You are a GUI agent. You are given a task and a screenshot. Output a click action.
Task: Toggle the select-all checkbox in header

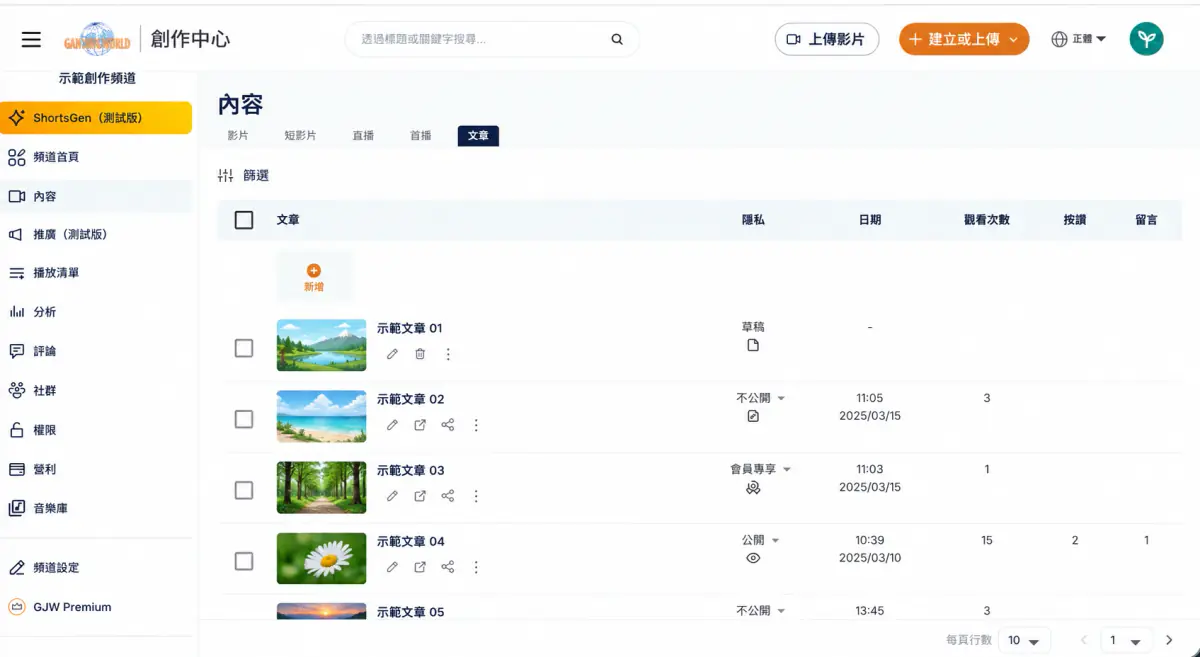244,220
